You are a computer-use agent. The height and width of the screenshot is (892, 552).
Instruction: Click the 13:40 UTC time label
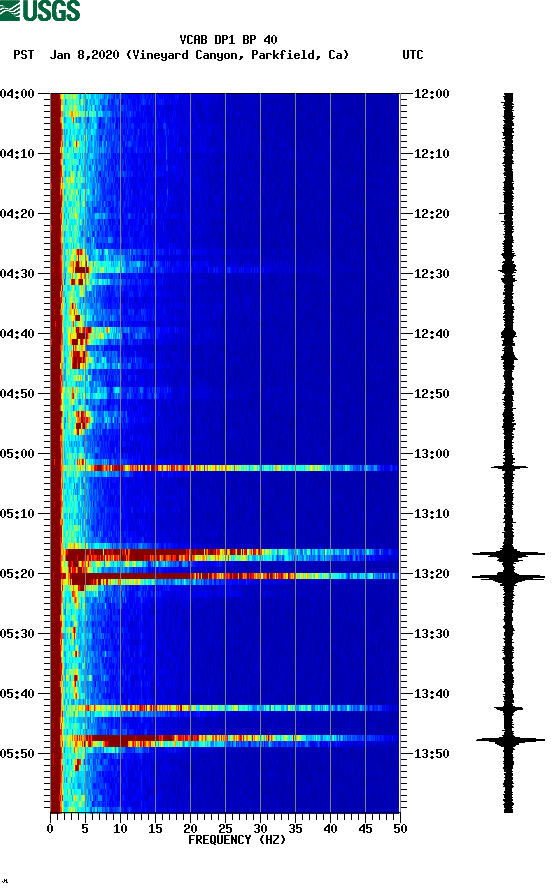432,694
